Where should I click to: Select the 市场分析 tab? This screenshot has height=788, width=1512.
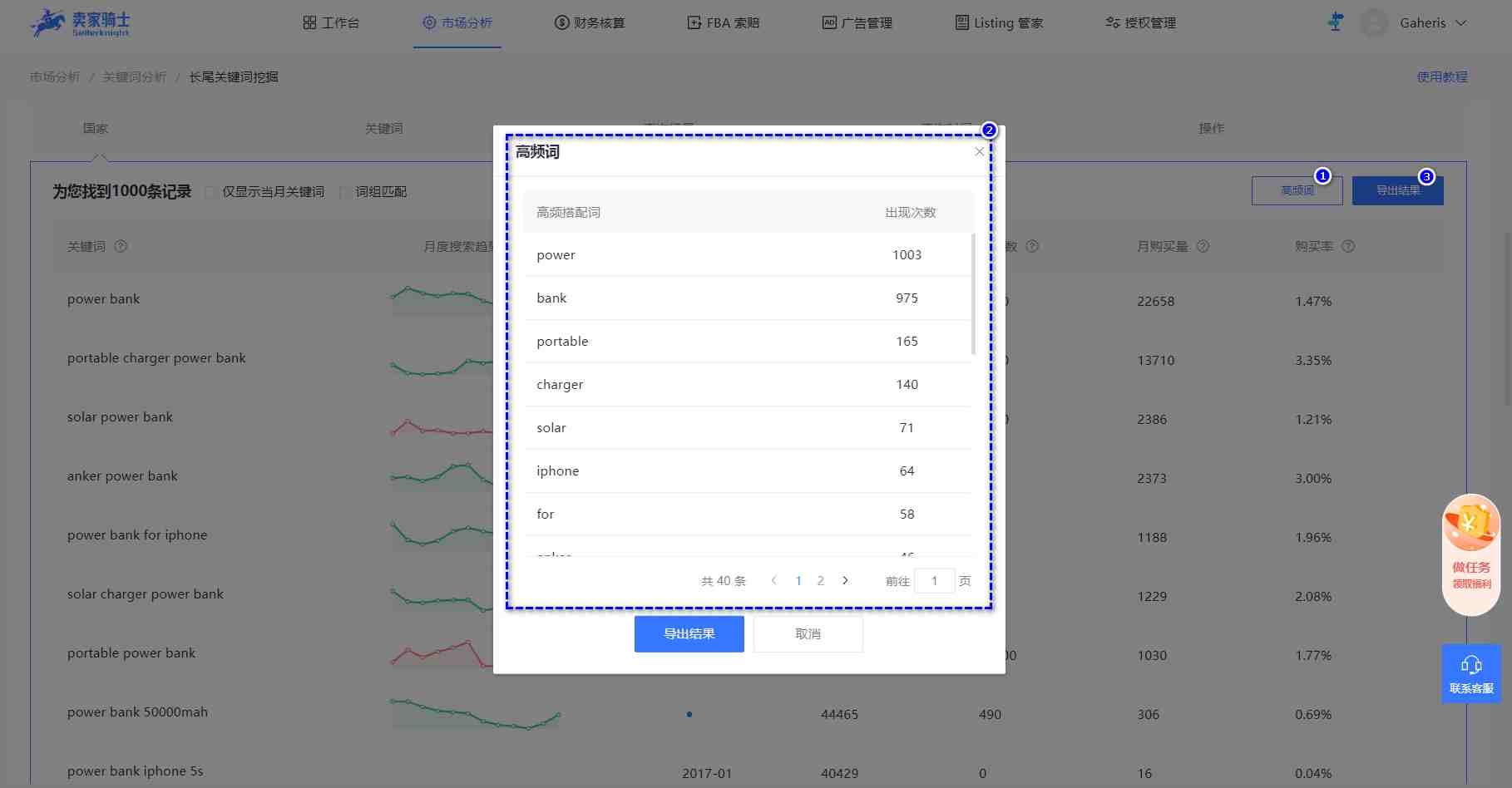click(457, 22)
